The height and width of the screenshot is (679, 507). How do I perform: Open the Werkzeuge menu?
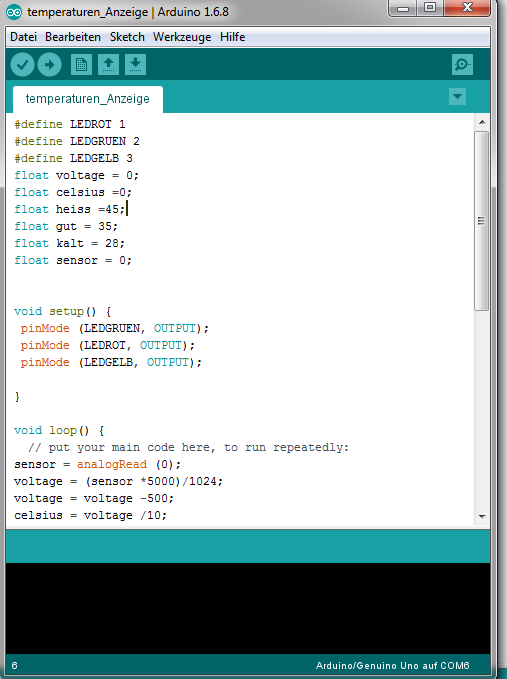click(182, 37)
